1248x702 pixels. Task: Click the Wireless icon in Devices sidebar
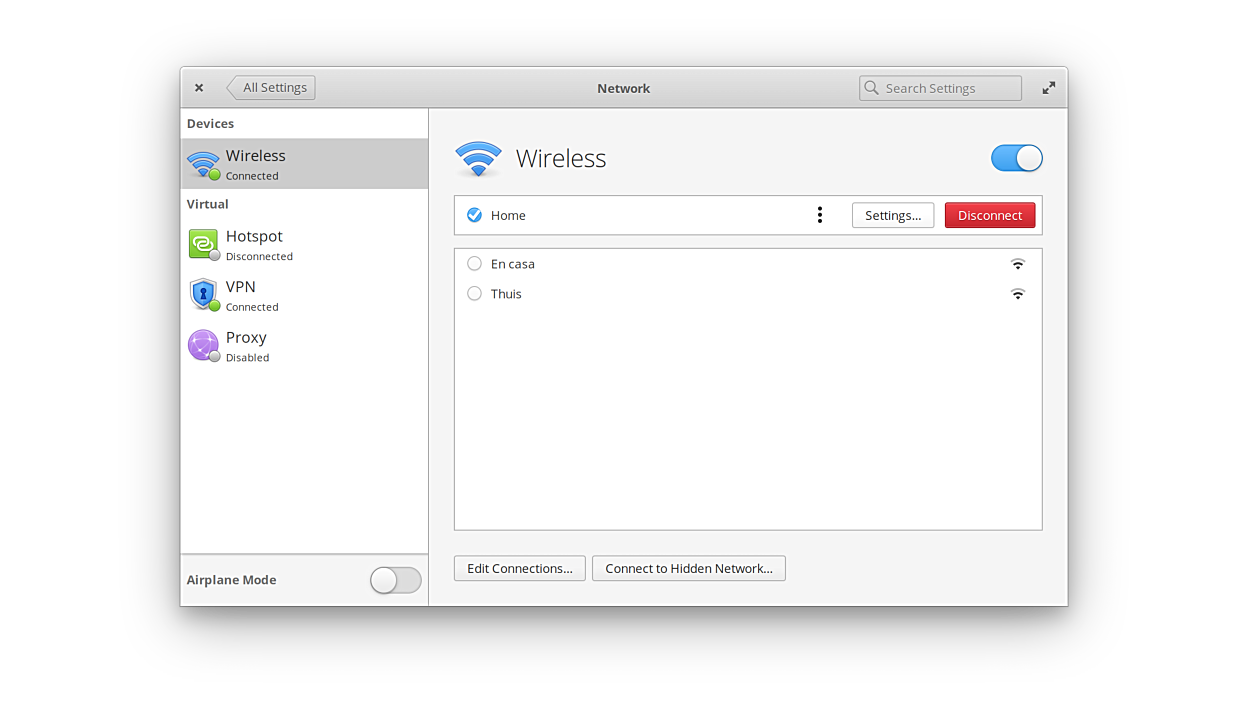(203, 164)
